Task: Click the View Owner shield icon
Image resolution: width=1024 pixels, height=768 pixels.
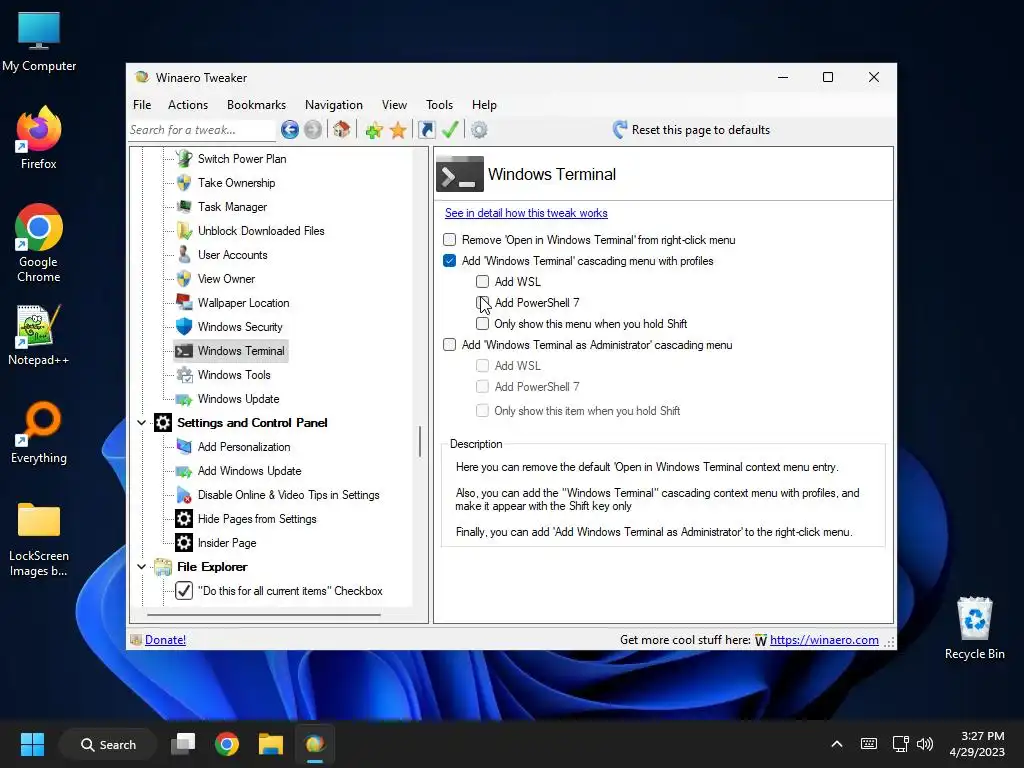Action: pos(184,279)
